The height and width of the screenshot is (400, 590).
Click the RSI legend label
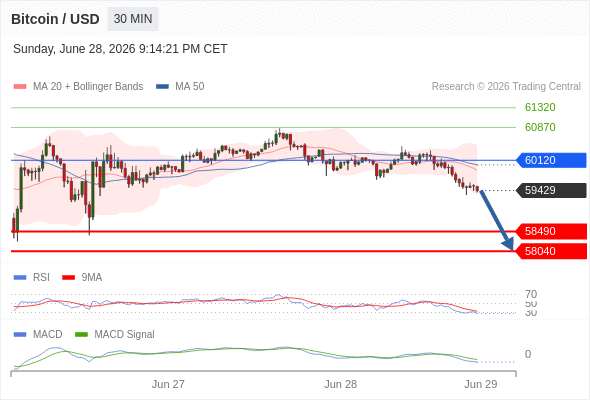[41, 278]
